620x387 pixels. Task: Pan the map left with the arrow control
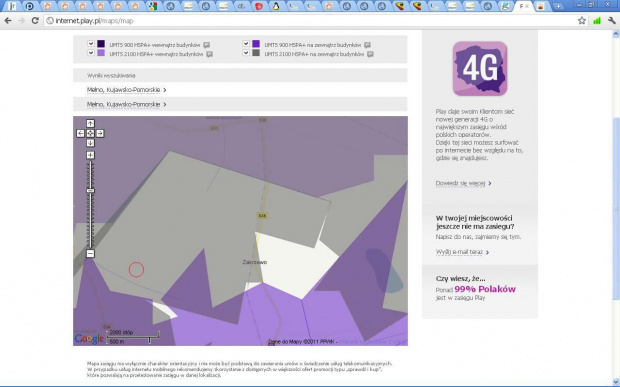80,133
